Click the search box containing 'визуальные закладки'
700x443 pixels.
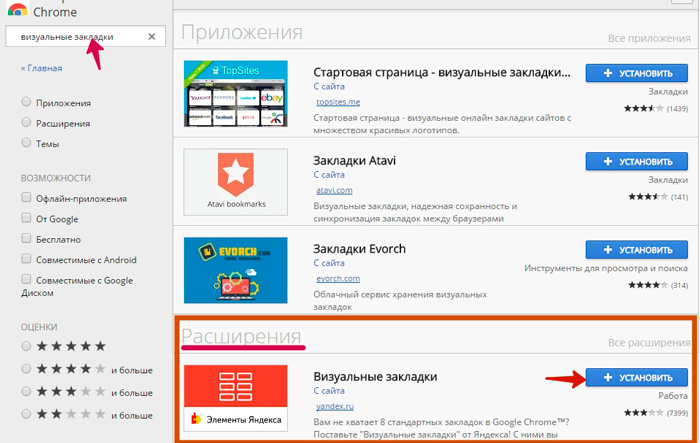(x=85, y=36)
